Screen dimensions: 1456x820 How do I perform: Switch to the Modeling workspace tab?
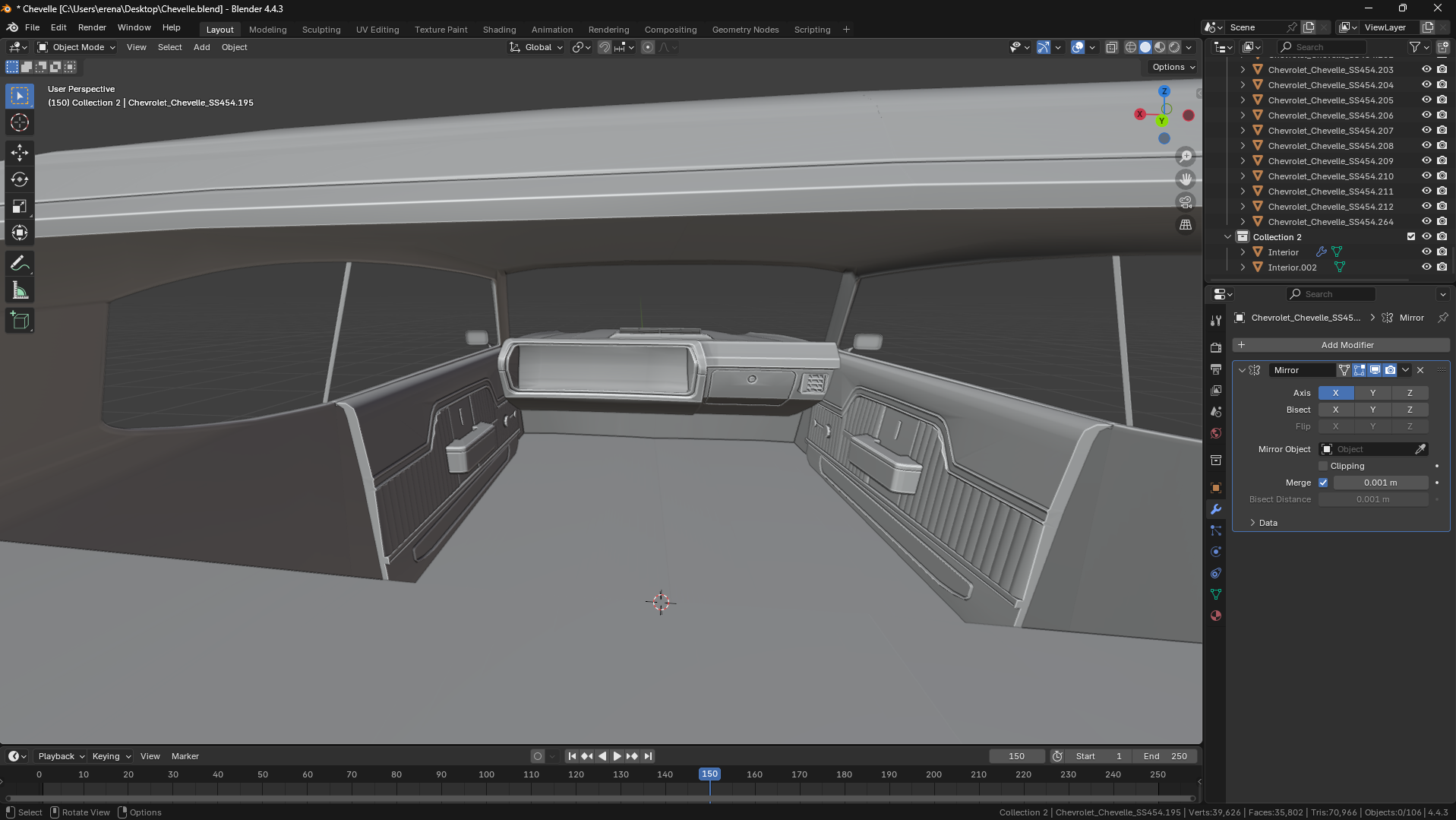(x=267, y=30)
